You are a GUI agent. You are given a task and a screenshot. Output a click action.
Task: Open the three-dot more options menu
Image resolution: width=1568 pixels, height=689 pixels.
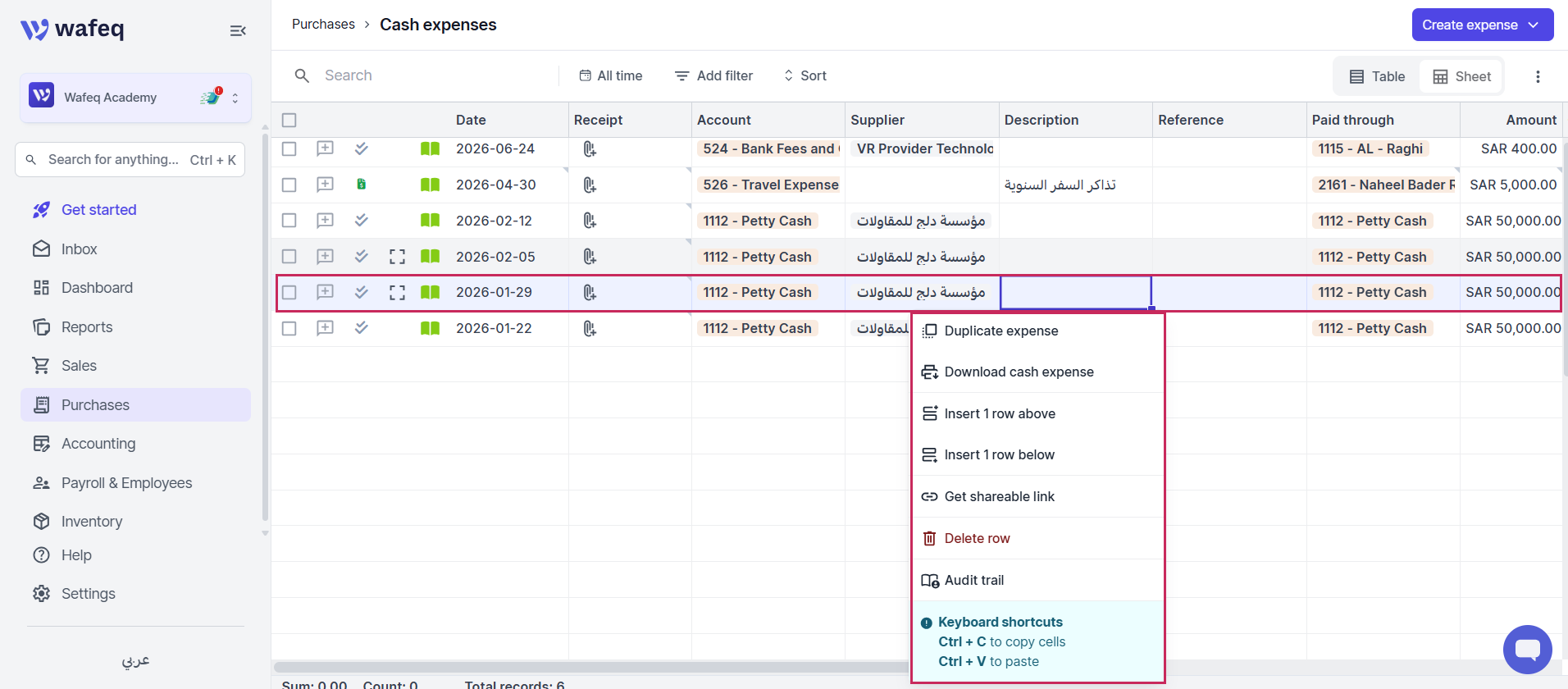point(1538,76)
